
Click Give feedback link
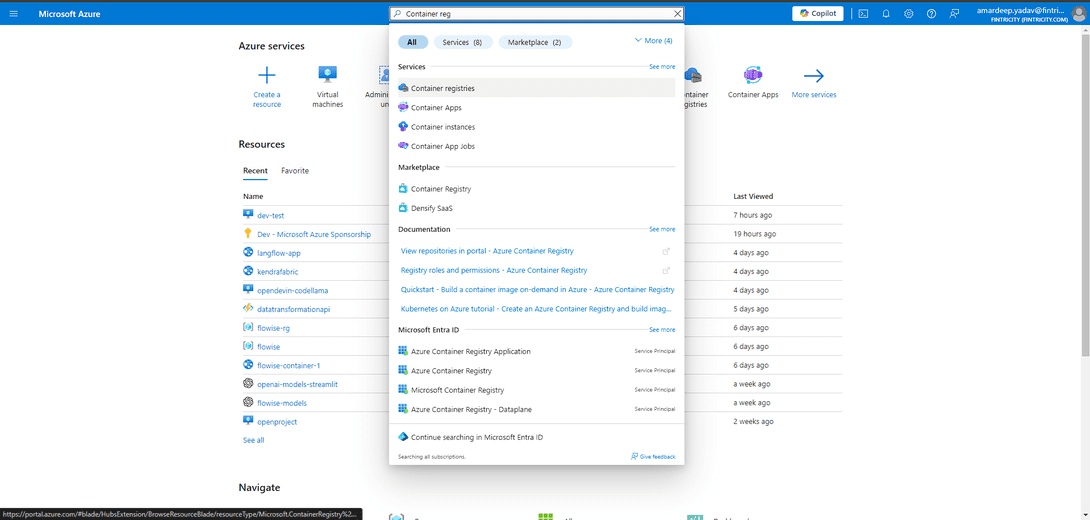653,457
